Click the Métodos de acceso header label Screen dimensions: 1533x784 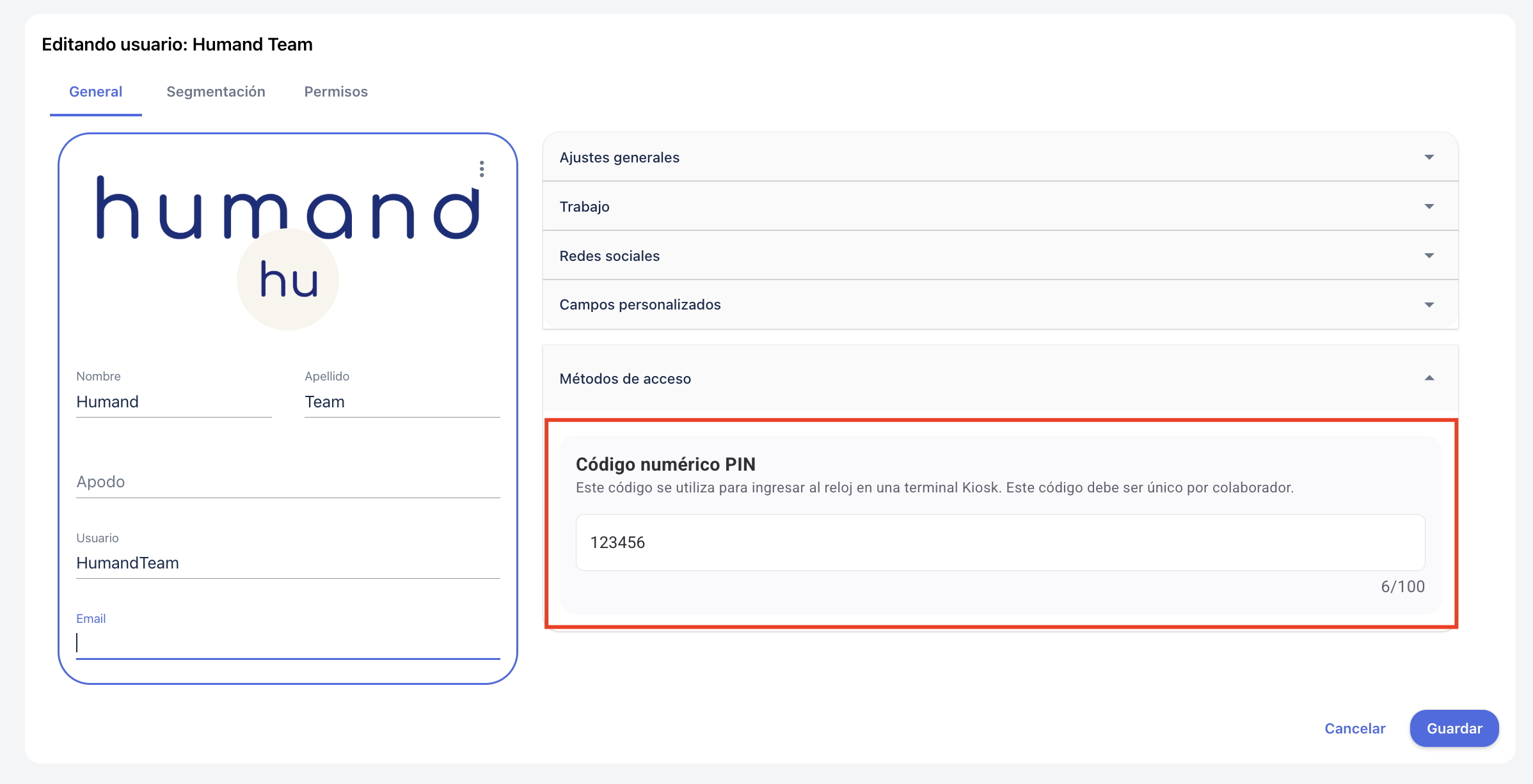tap(625, 379)
